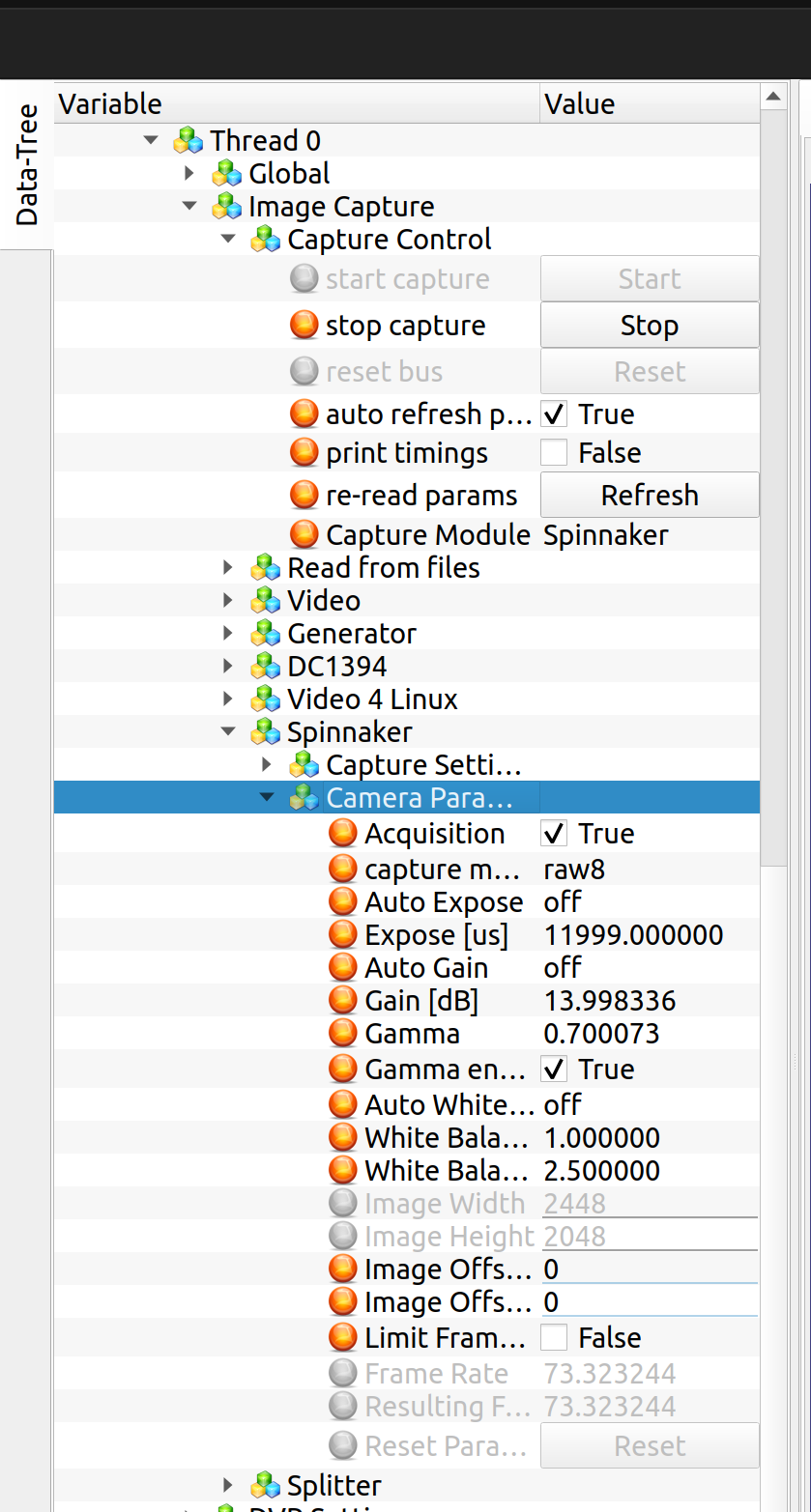Click orange ball icon beside Capture Module
811x1512 pixels.
point(304,534)
